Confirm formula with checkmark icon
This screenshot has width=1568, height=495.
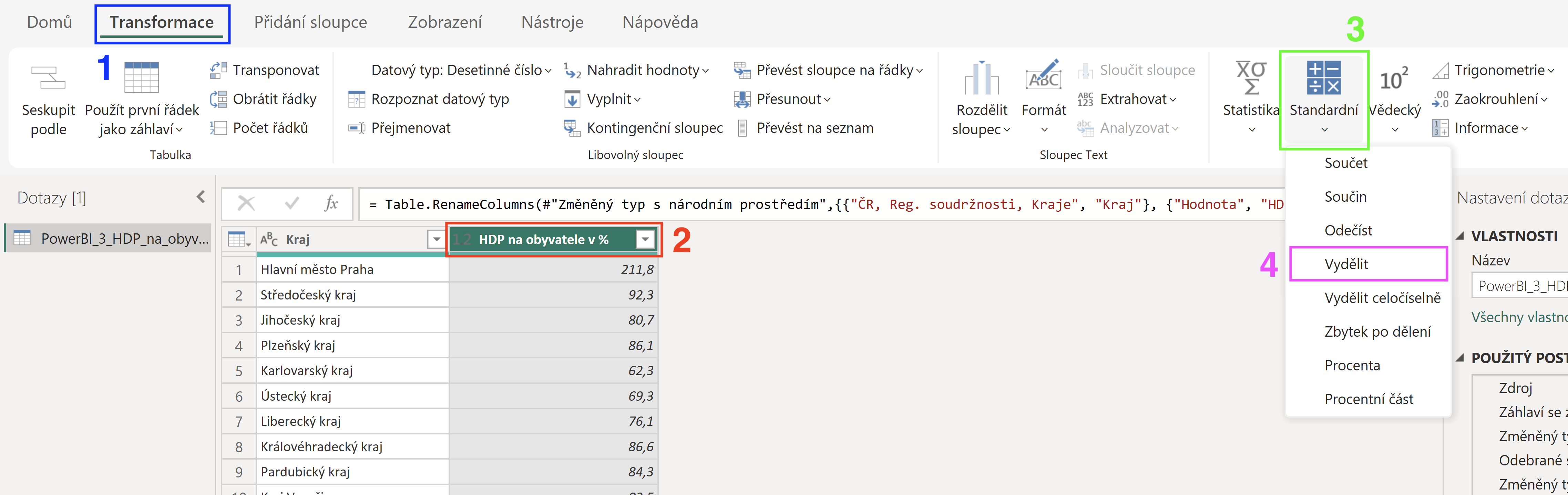291,203
